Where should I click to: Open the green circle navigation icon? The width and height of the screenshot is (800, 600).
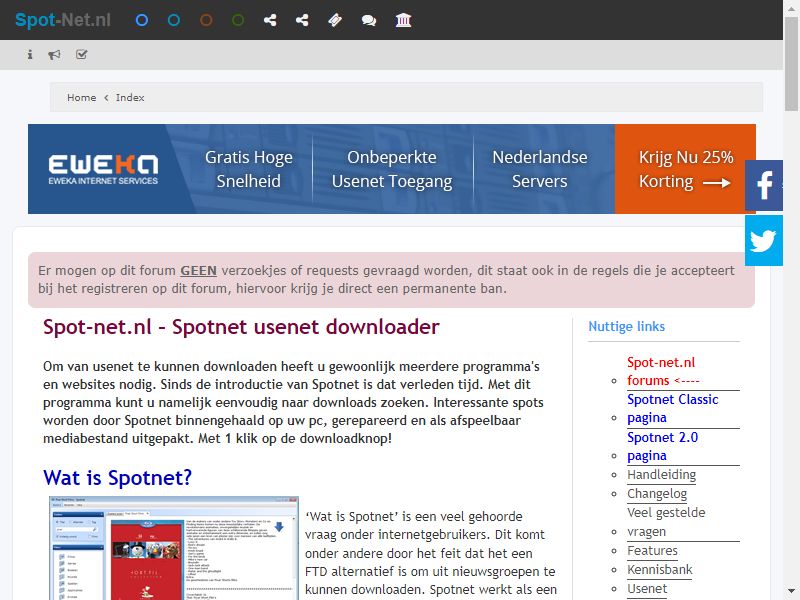[238, 20]
